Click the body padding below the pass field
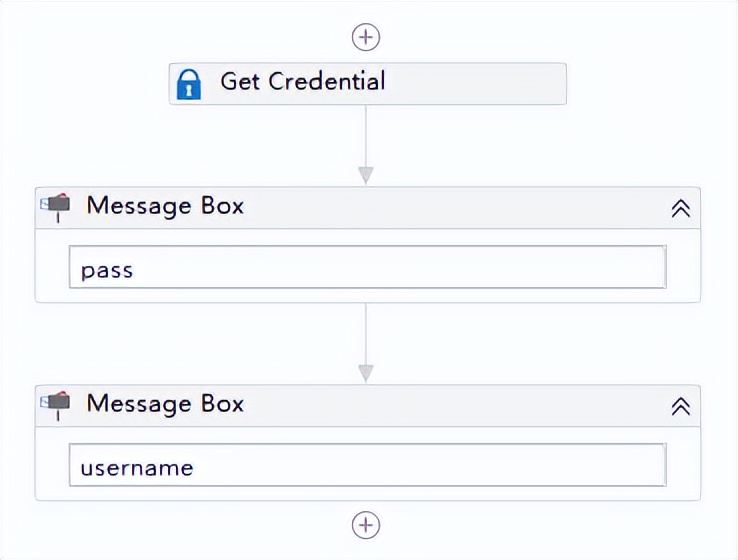 pos(367,295)
